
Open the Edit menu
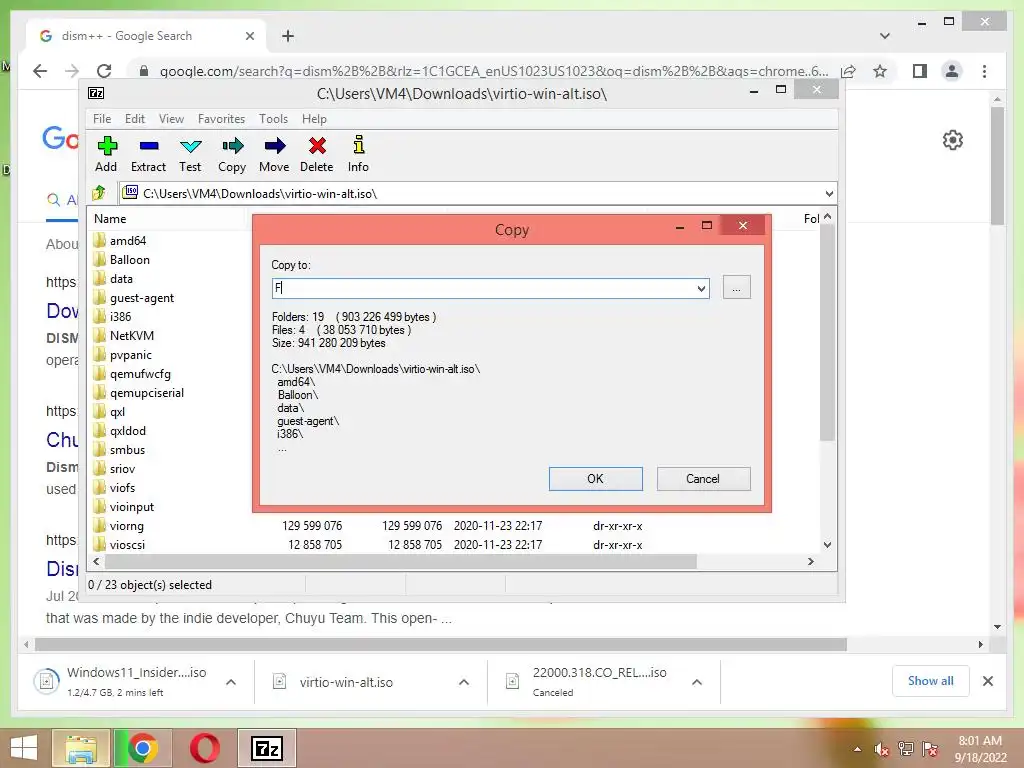click(x=135, y=119)
